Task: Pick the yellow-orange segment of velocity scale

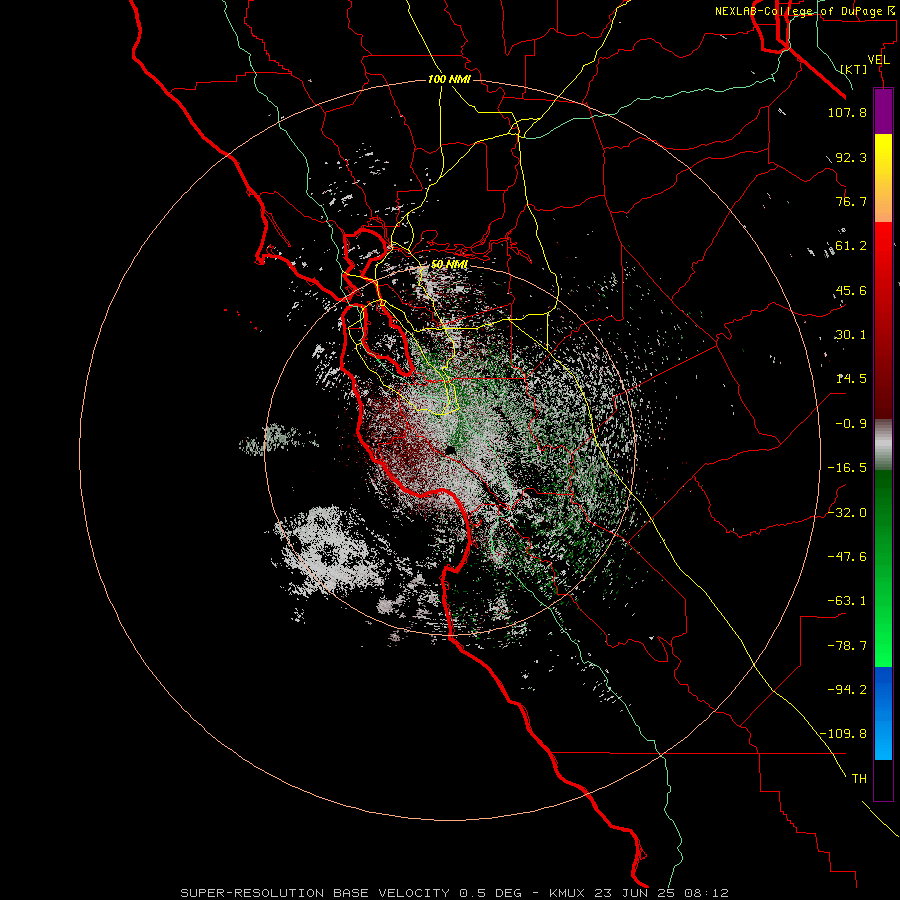Action: (x=883, y=178)
